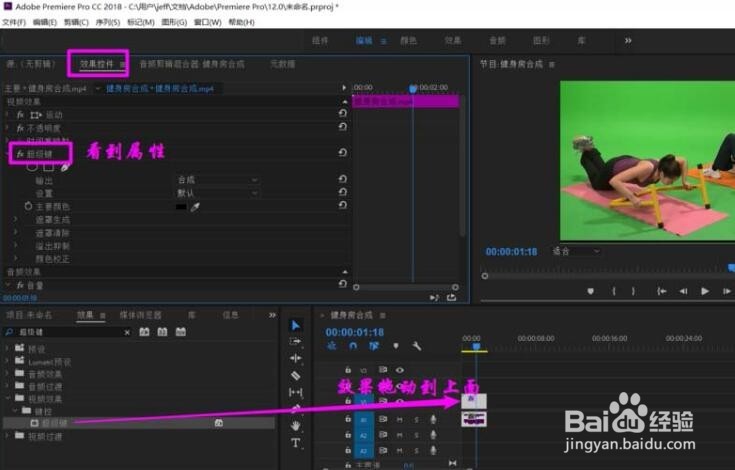Filter by YUV effects in Effects panel

click(180, 332)
